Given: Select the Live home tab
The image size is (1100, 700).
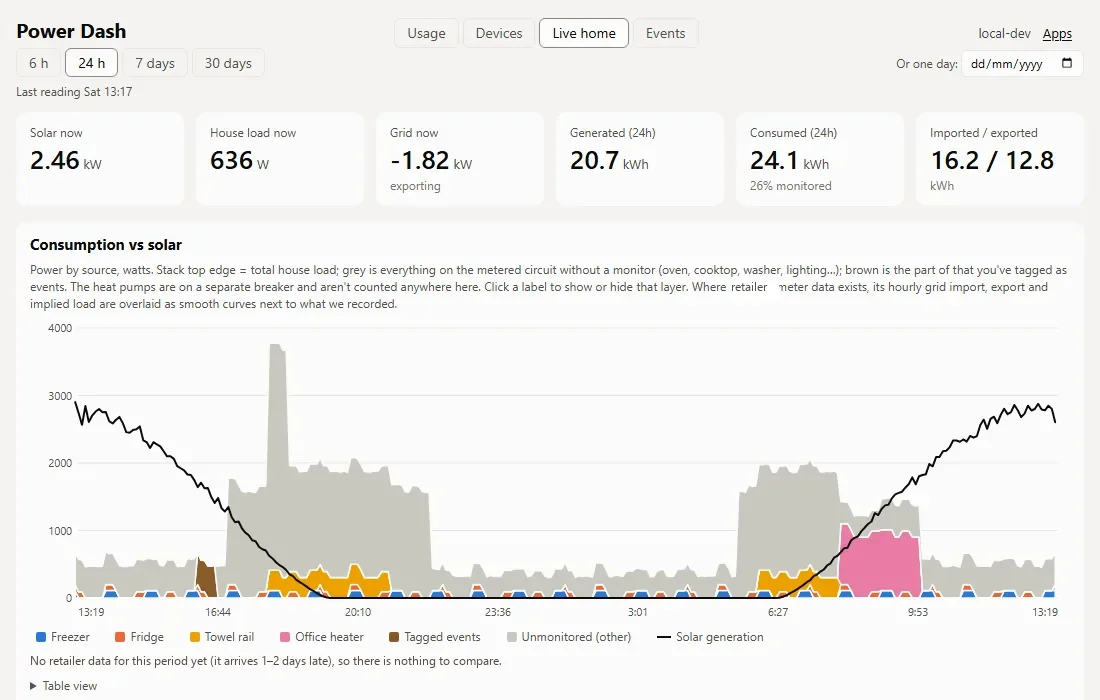Looking at the screenshot, I should point(584,33).
